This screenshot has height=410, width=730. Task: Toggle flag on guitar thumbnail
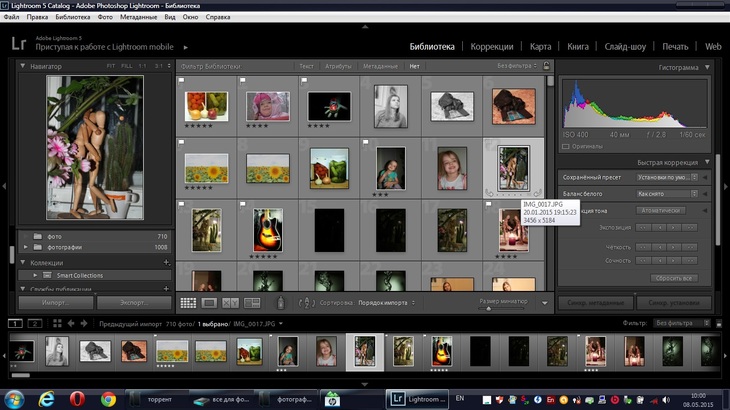tap(243, 204)
